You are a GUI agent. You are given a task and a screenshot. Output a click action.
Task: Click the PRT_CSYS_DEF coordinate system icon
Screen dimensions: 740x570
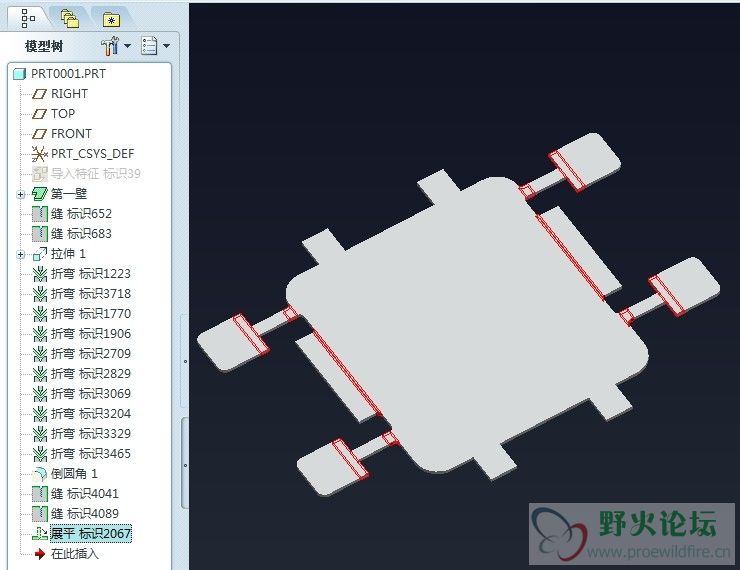pyautogui.click(x=40, y=154)
